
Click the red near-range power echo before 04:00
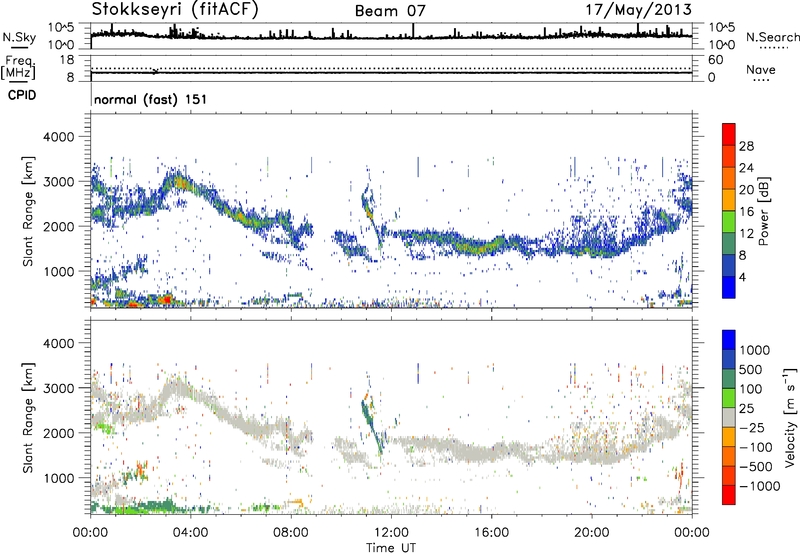[x=165, y=299]
